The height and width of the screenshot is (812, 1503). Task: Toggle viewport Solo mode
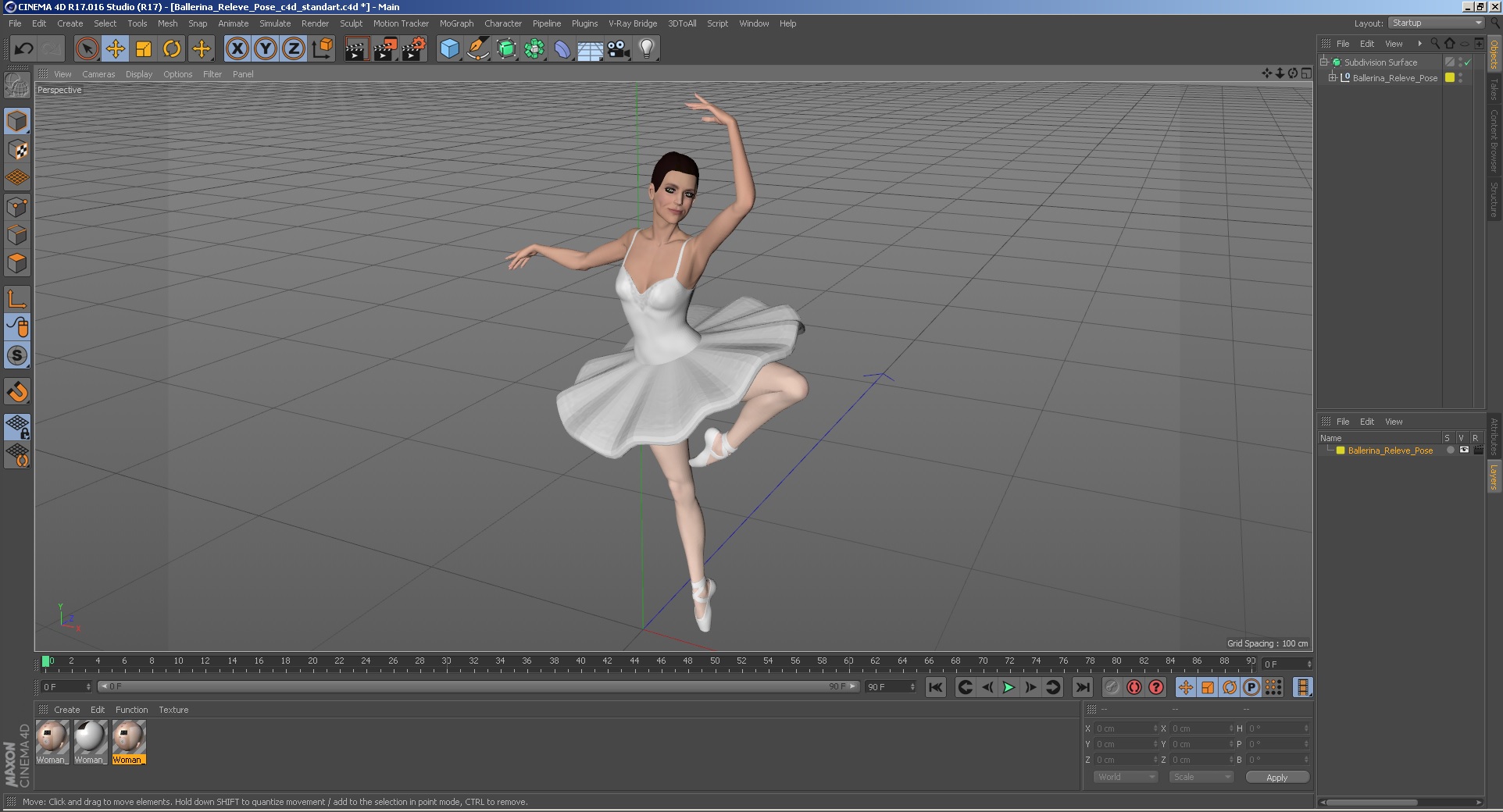click(17, 355)
